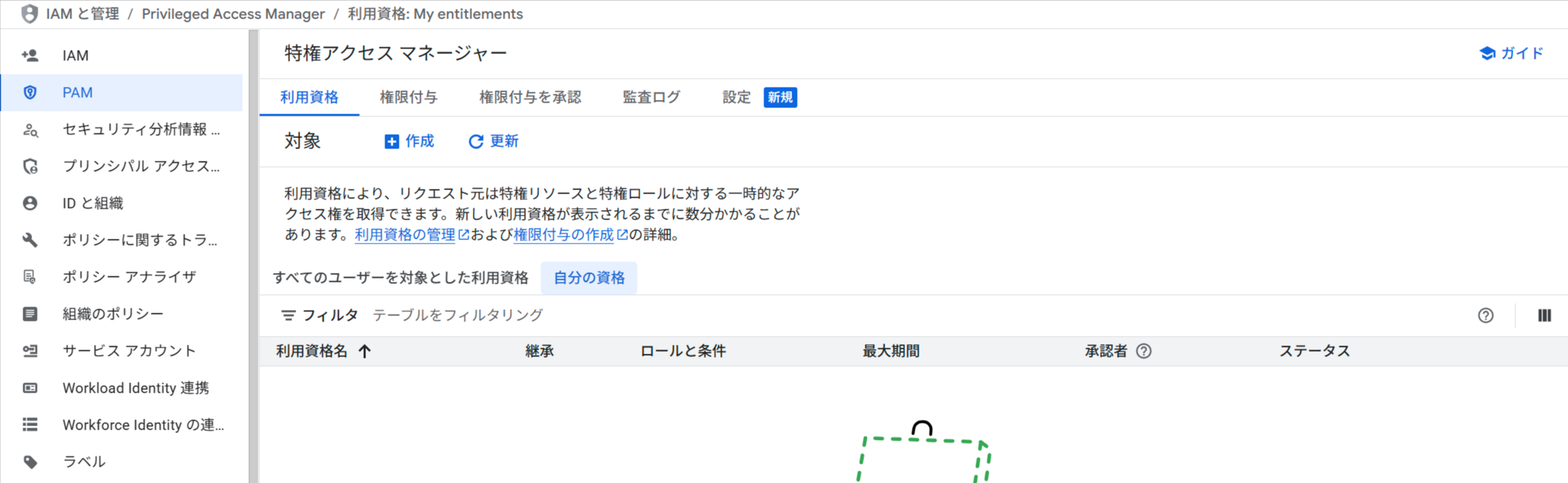Click the 組織のポリシー list icon

30,314
